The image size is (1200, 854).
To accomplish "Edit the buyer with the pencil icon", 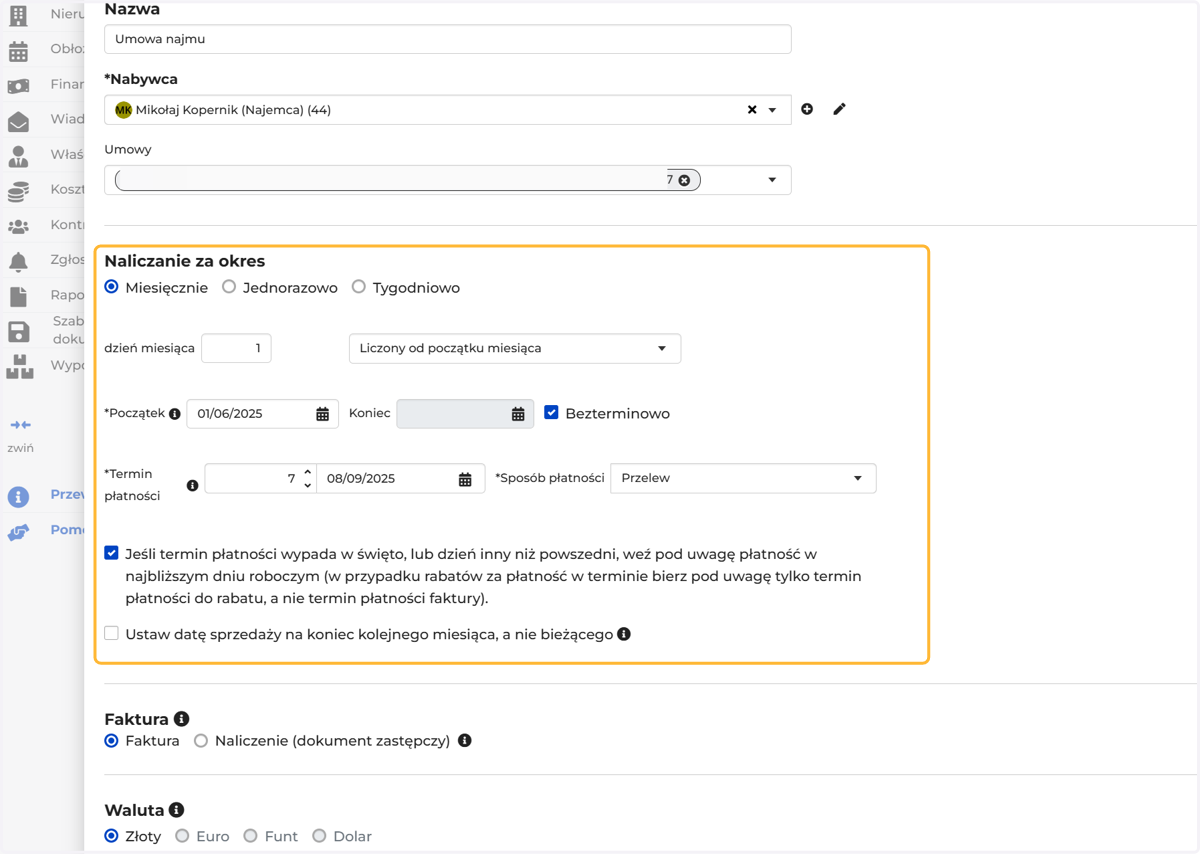I will click(839, 109).
